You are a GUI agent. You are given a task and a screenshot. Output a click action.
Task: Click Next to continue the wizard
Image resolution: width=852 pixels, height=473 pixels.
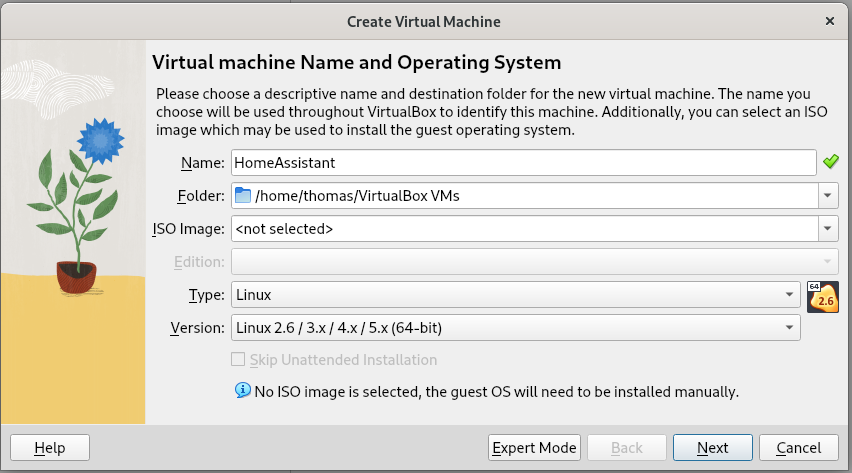[713, 447]
